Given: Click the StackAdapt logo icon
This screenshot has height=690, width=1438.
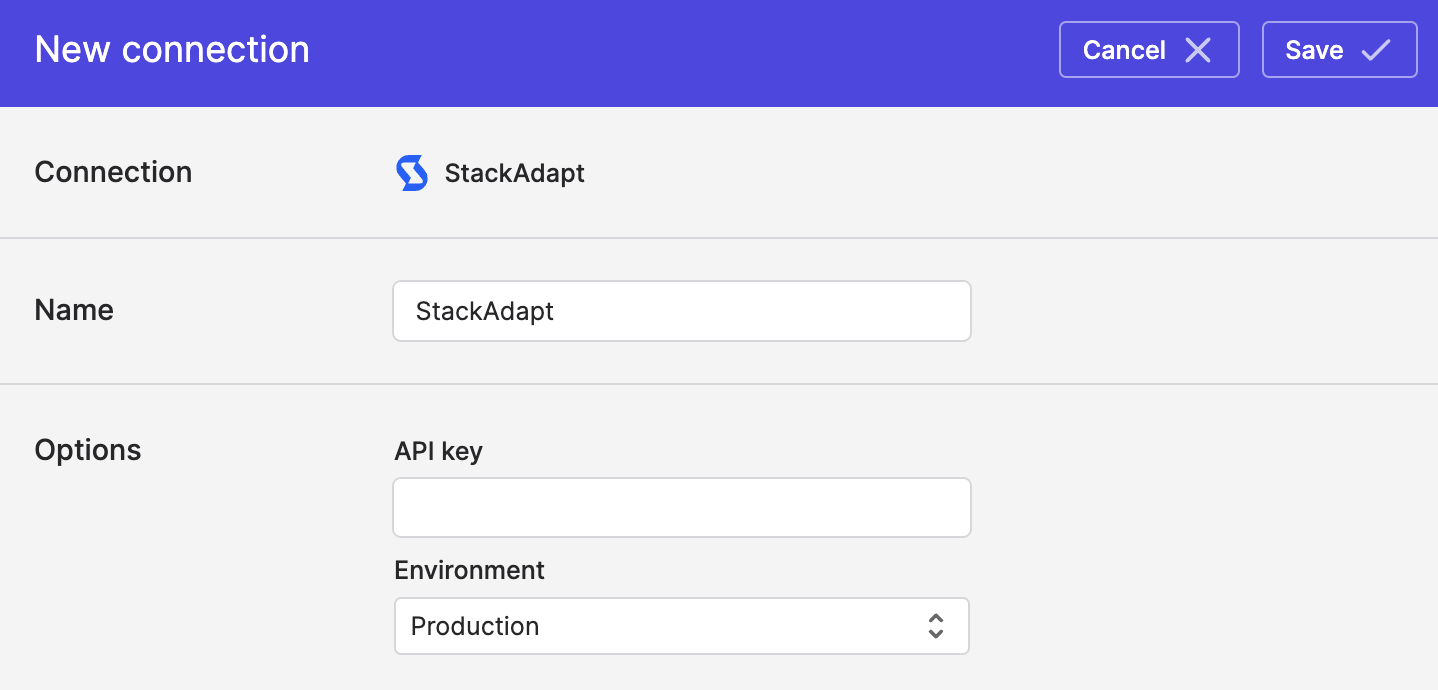Looking at the screenshot, I should point(412,173).
